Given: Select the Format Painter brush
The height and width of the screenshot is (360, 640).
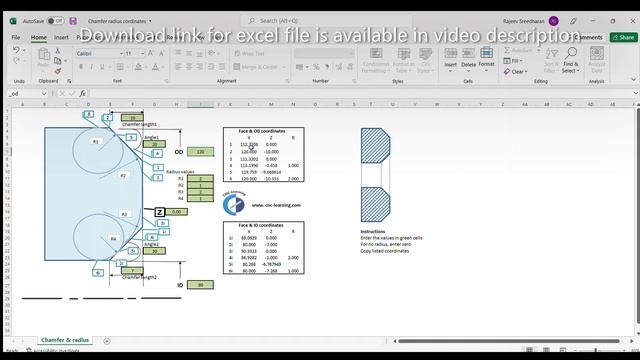Looking at the screenshot, I should point(58,71).
